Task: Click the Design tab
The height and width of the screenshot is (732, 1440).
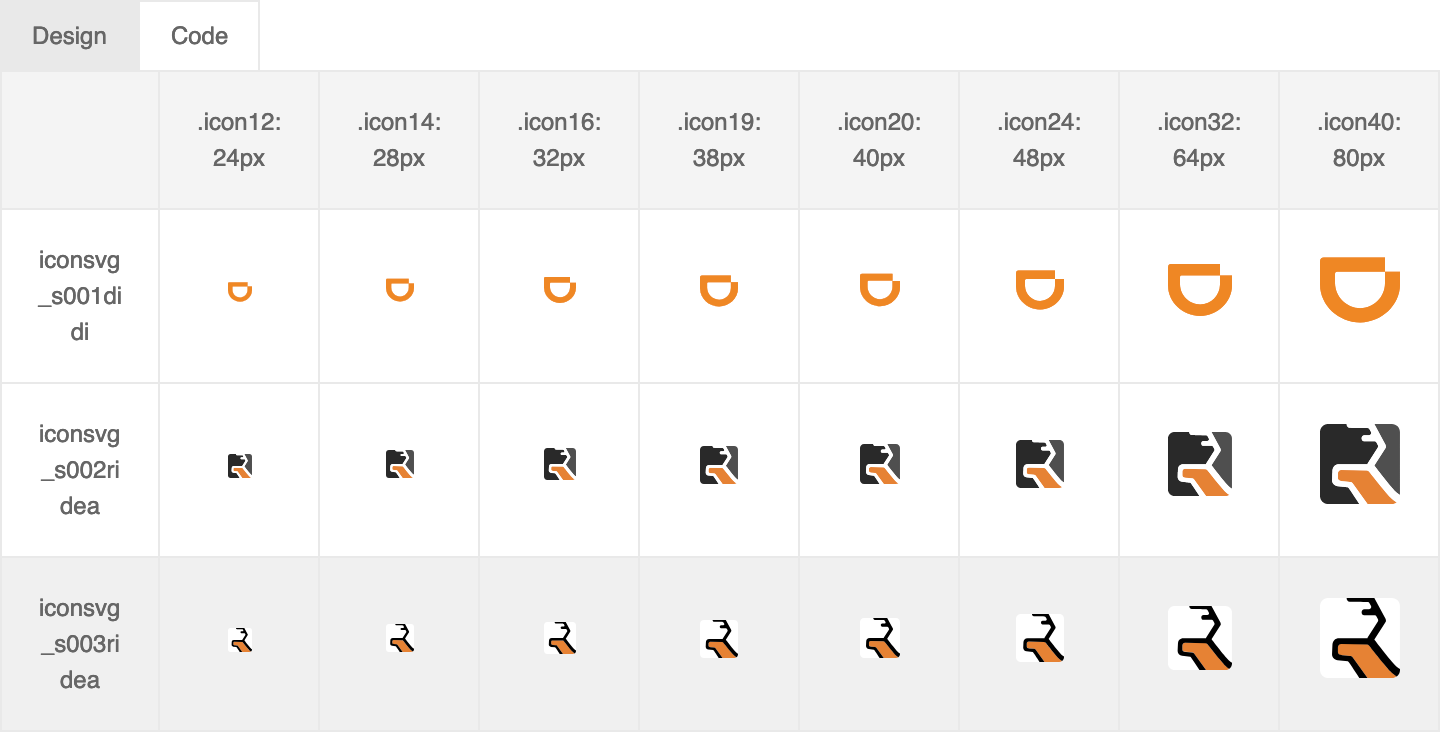Action: (69, 36)
